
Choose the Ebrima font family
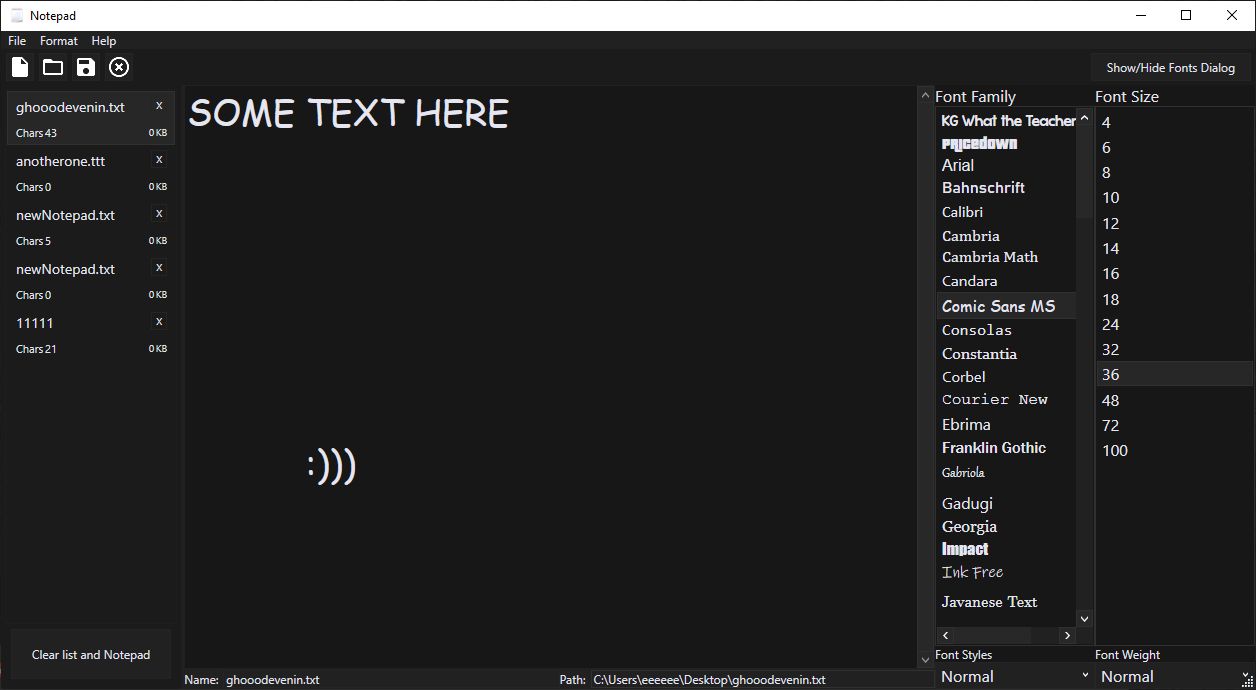pyautogui.click(x=1006, y=424)
